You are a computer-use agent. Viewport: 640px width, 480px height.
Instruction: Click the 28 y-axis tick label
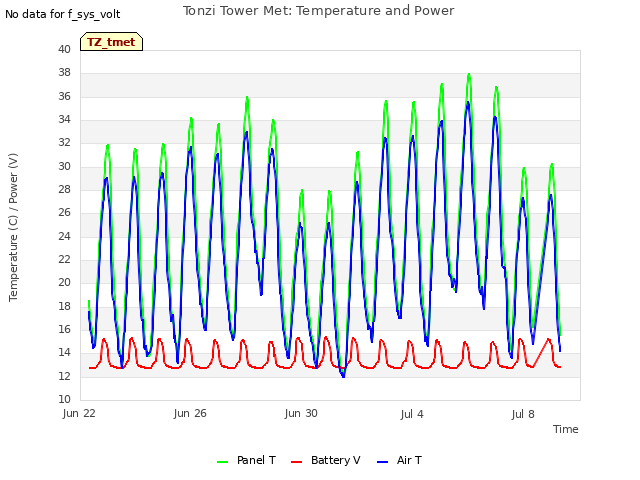click(64, 189)
